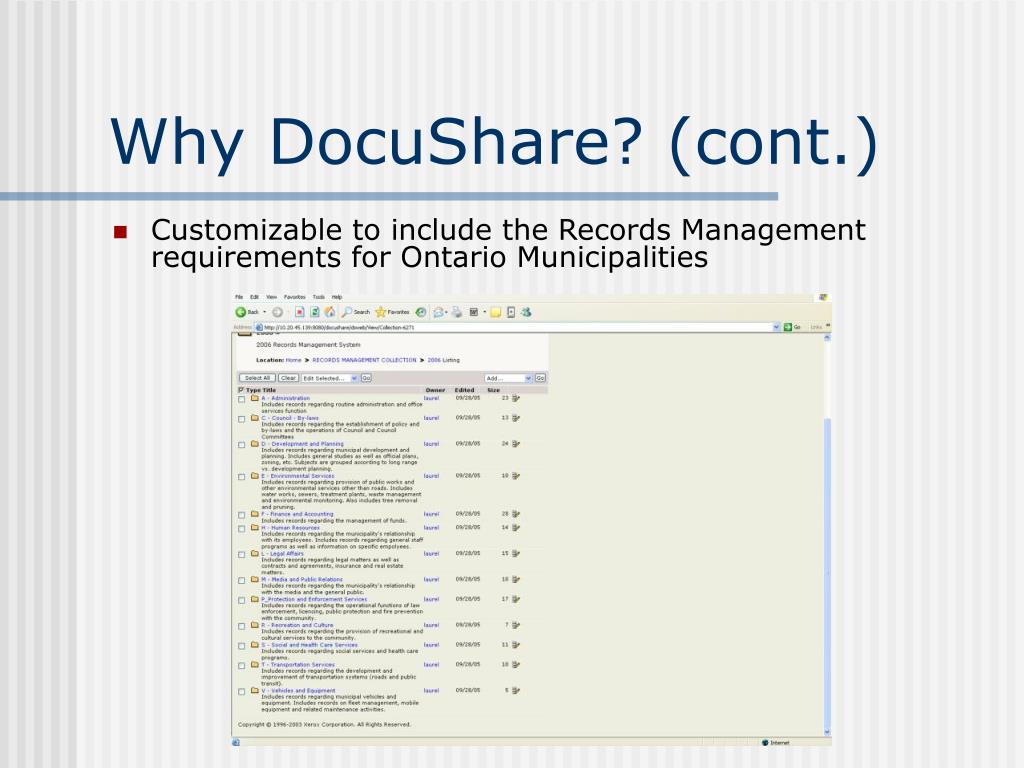Screen dimensions: 1024x768
Task: Open the Home breadcrumb link
Action: pos(294,360)
